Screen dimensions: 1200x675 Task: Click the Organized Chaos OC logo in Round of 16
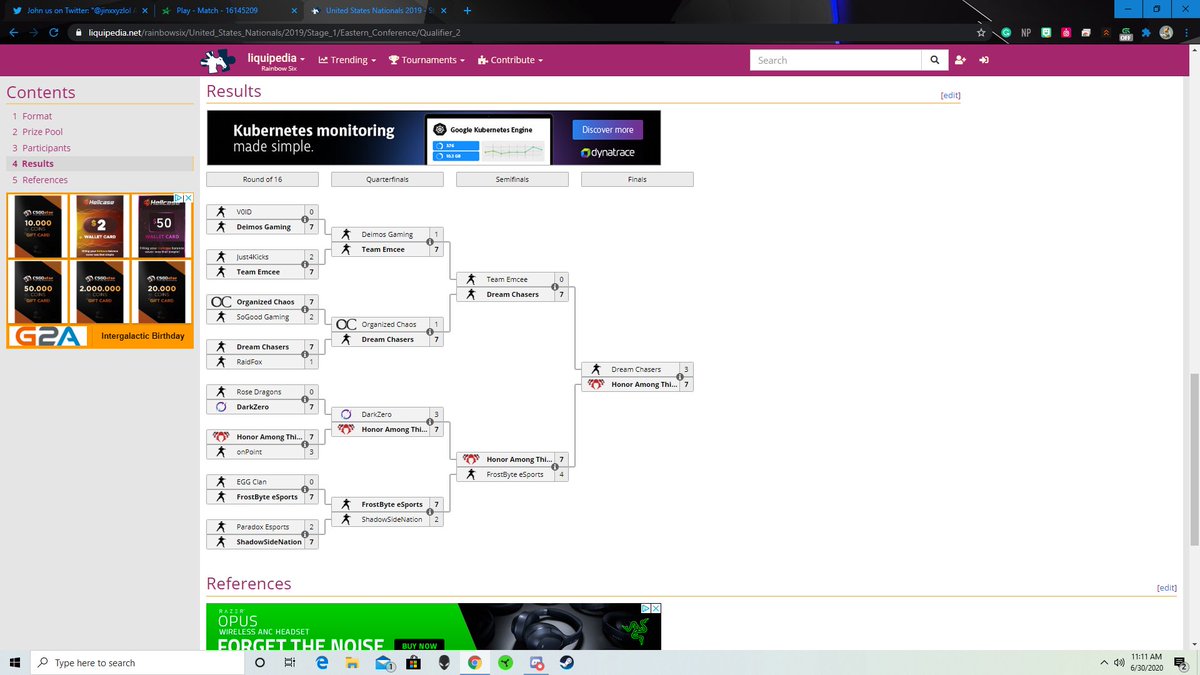221,302
